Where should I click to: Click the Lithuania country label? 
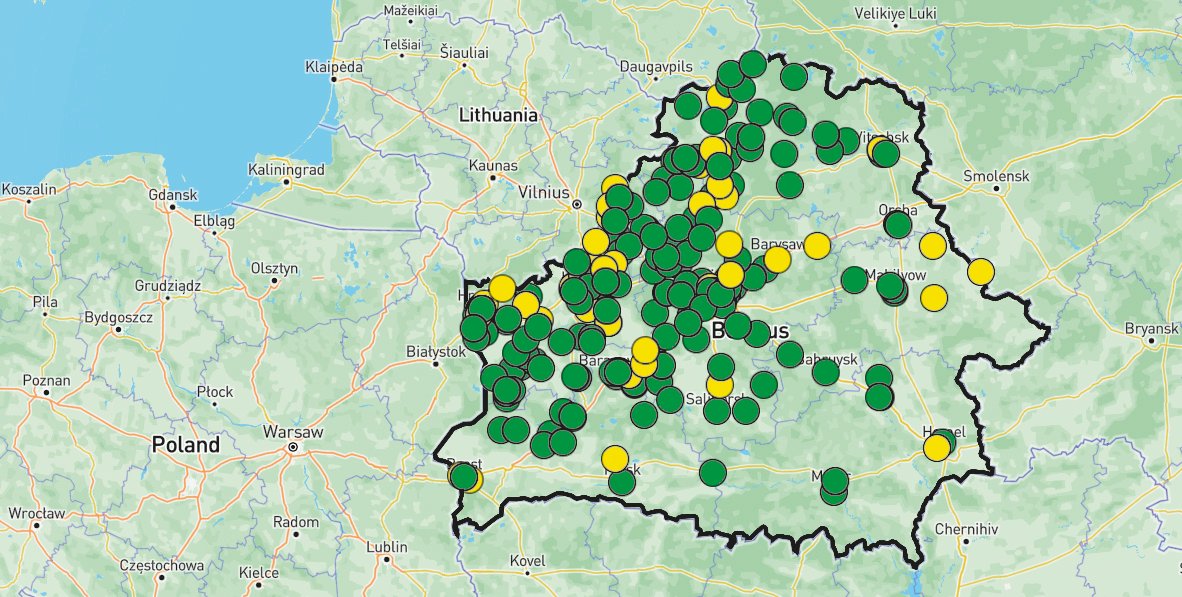[498, 115]
